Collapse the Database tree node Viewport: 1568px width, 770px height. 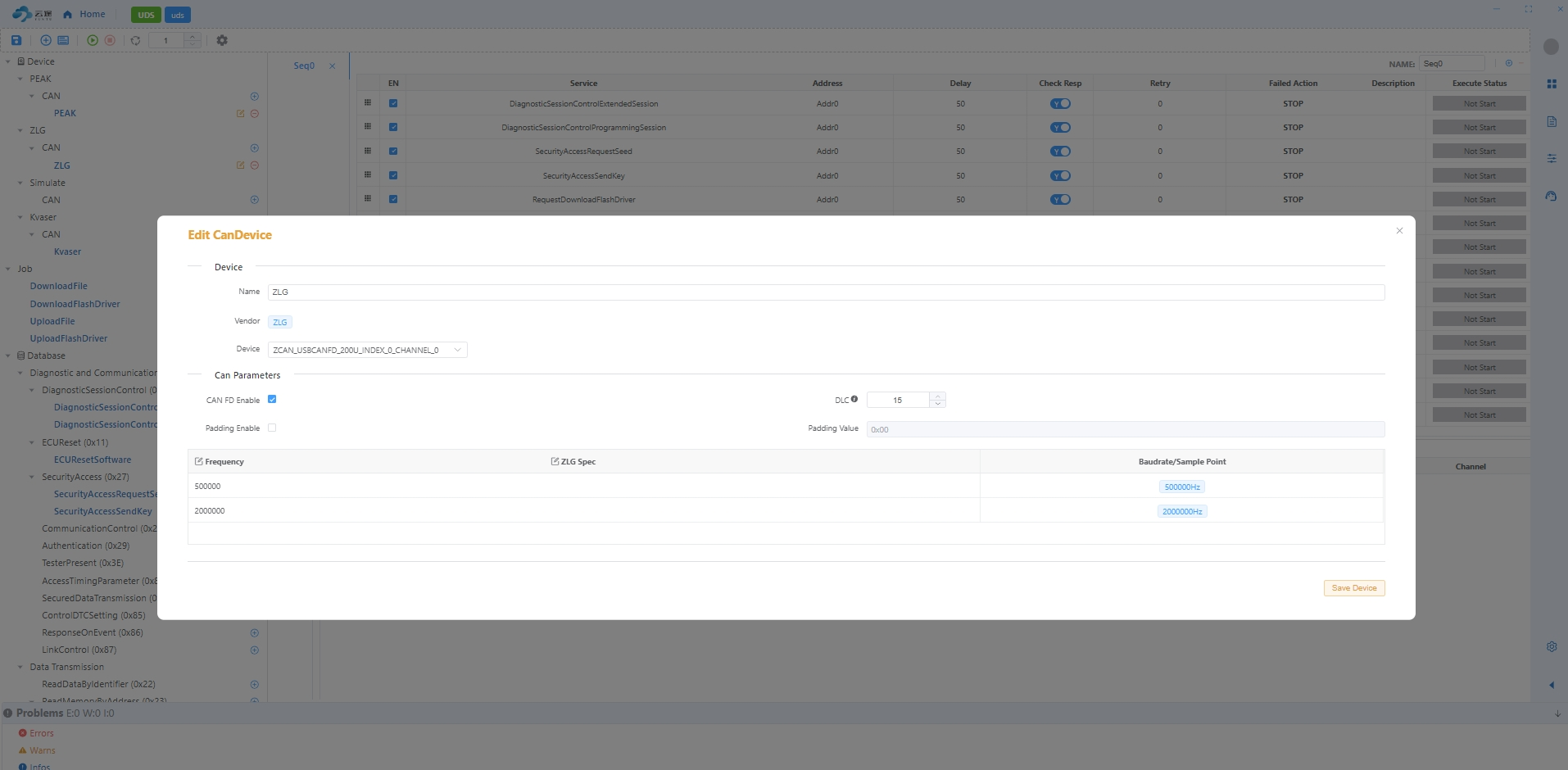(8, 356)
